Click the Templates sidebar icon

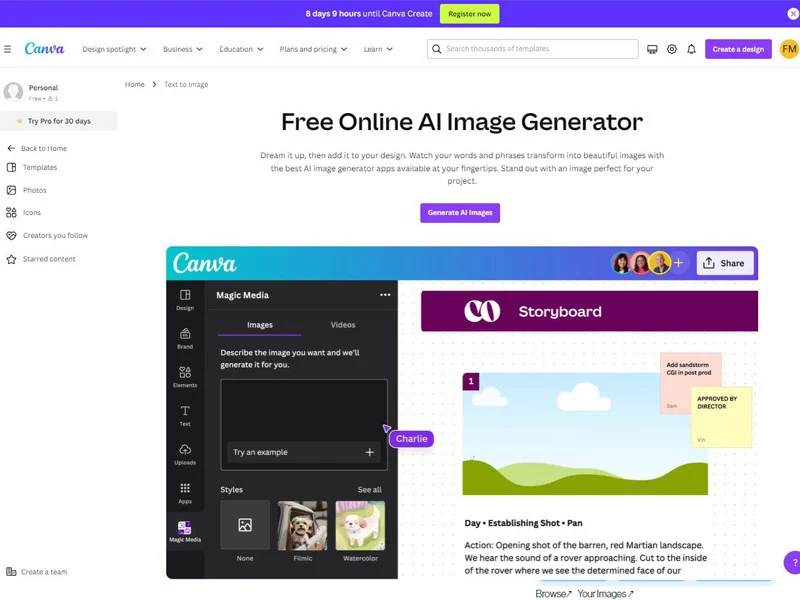pos(11,167)
